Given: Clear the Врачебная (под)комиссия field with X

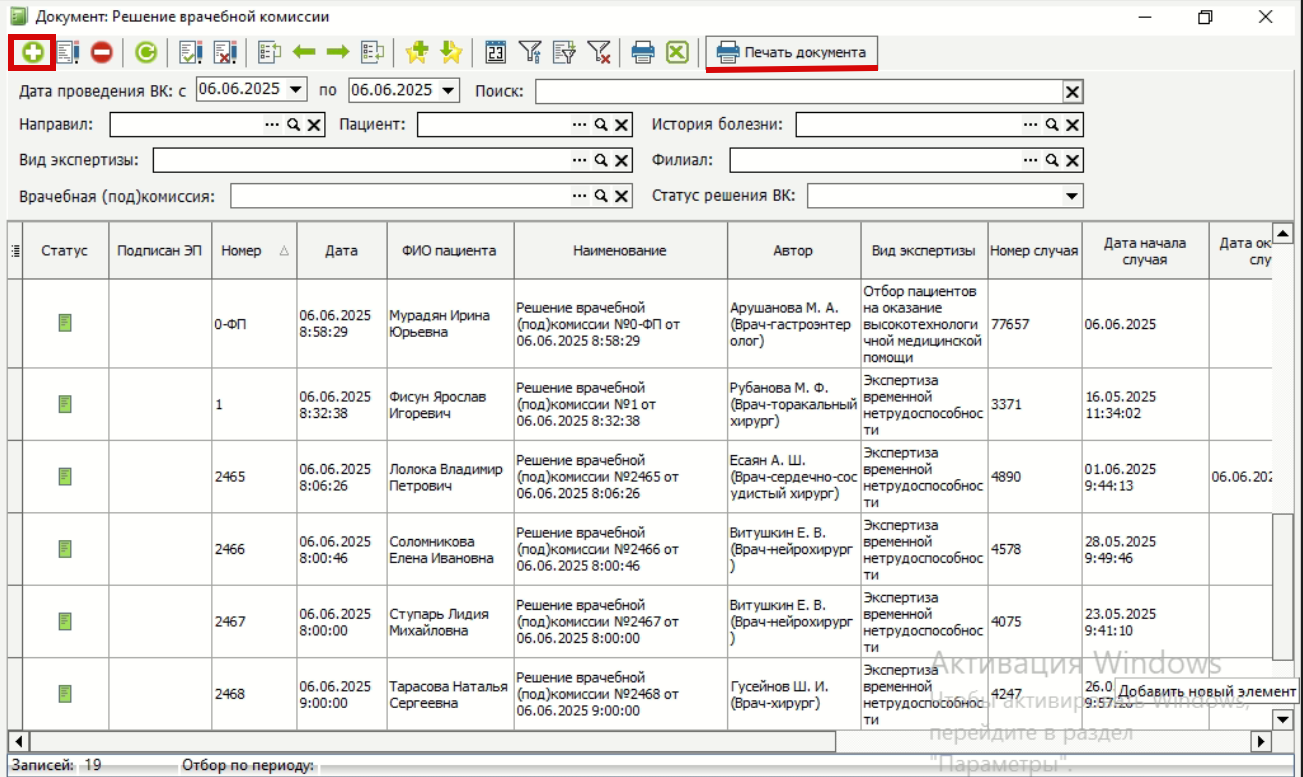Looking at the screenshot, I should (x=621, y=196).
